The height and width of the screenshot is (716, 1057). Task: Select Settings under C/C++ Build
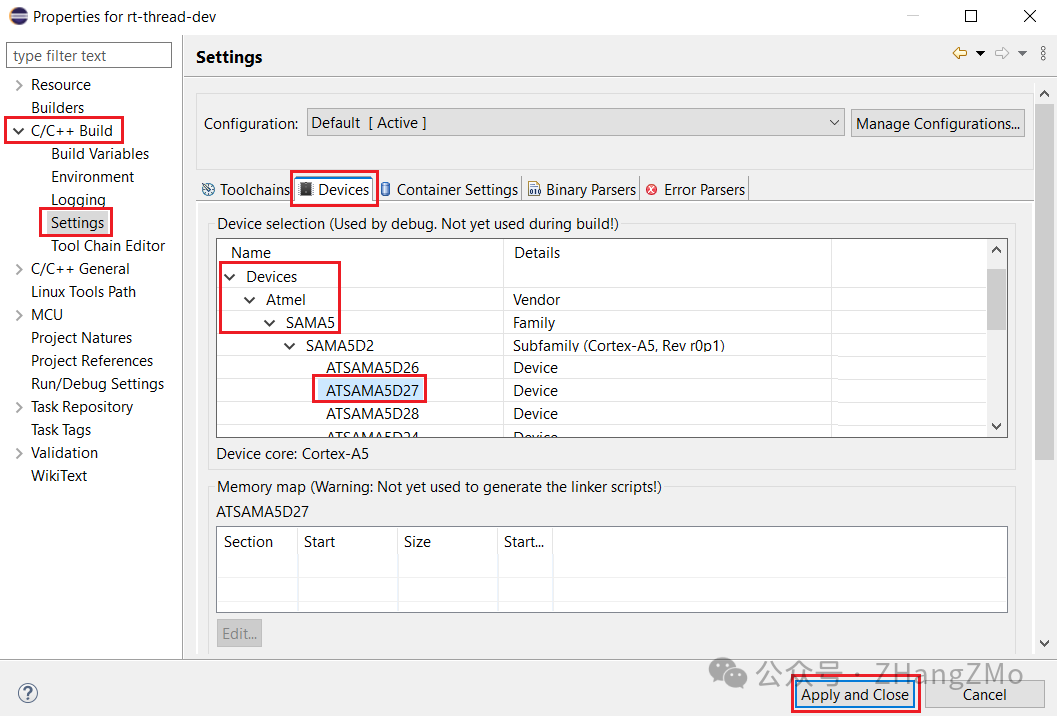pos(78,222)
